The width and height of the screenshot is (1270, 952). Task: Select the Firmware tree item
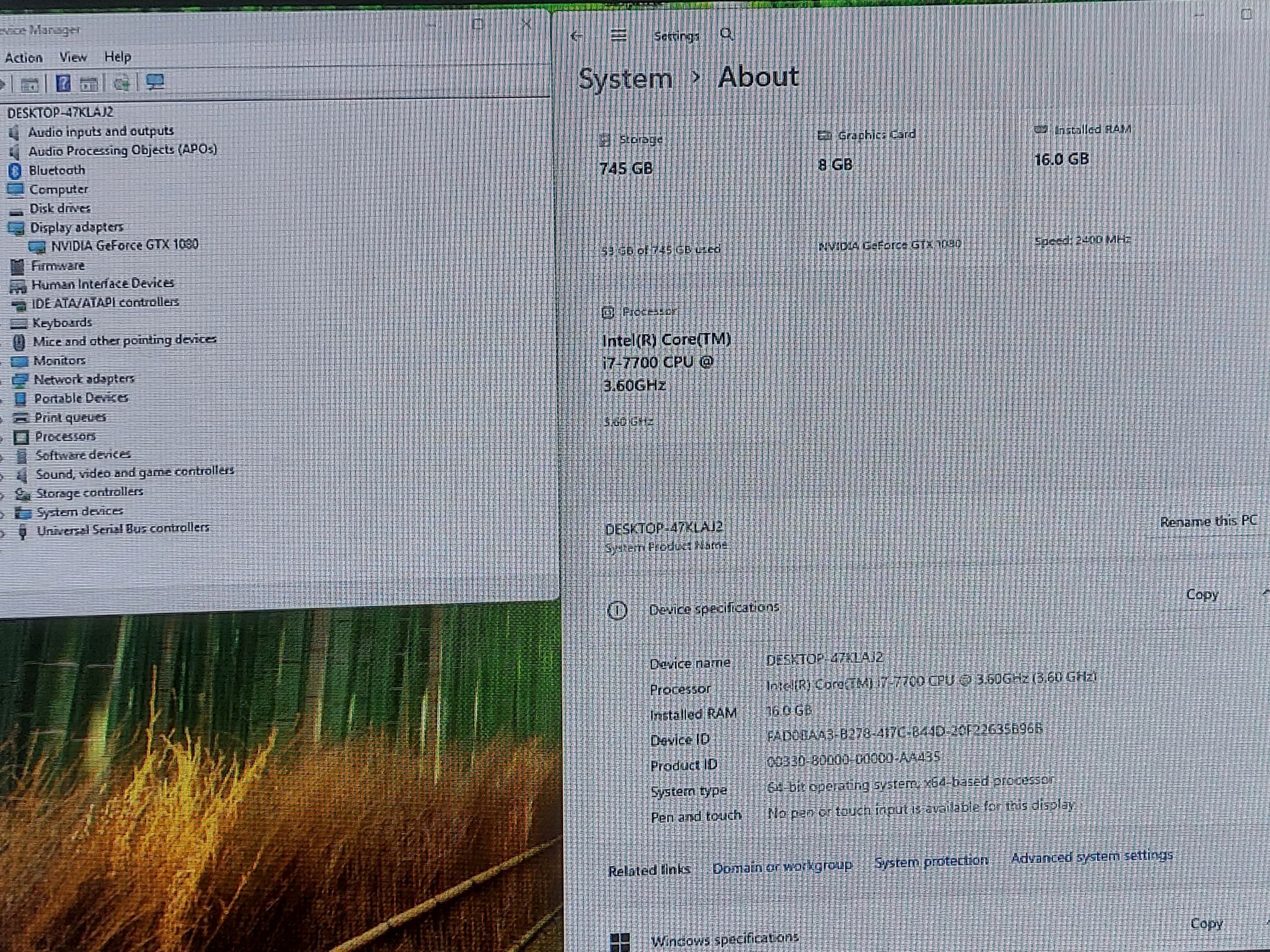[x=58, y=266]
